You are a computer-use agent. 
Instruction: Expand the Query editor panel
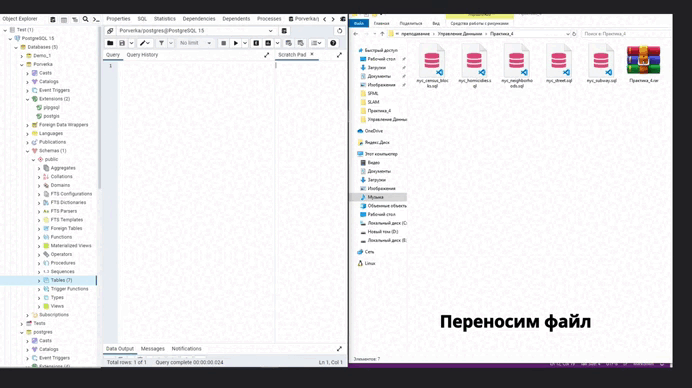point(267,55)
